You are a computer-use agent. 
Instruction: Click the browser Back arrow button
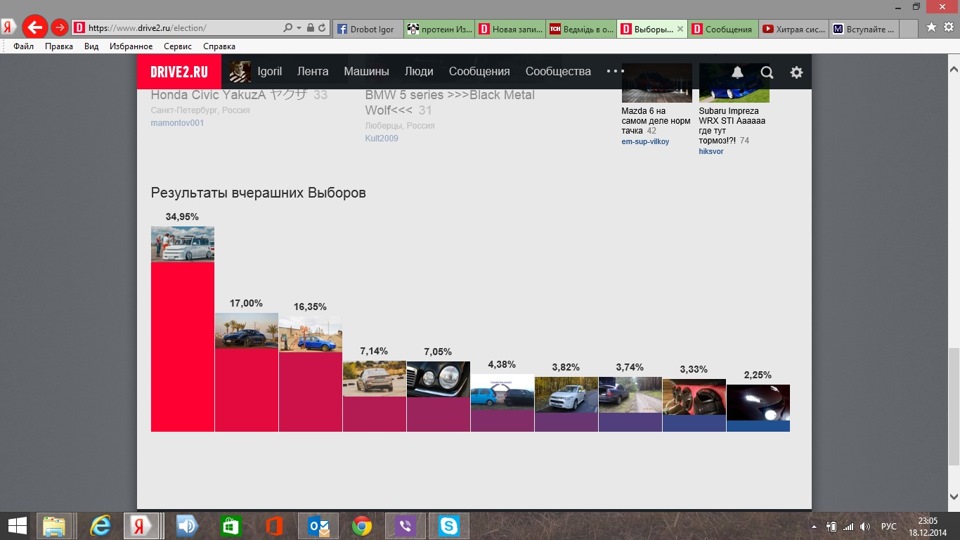(35, 27)
